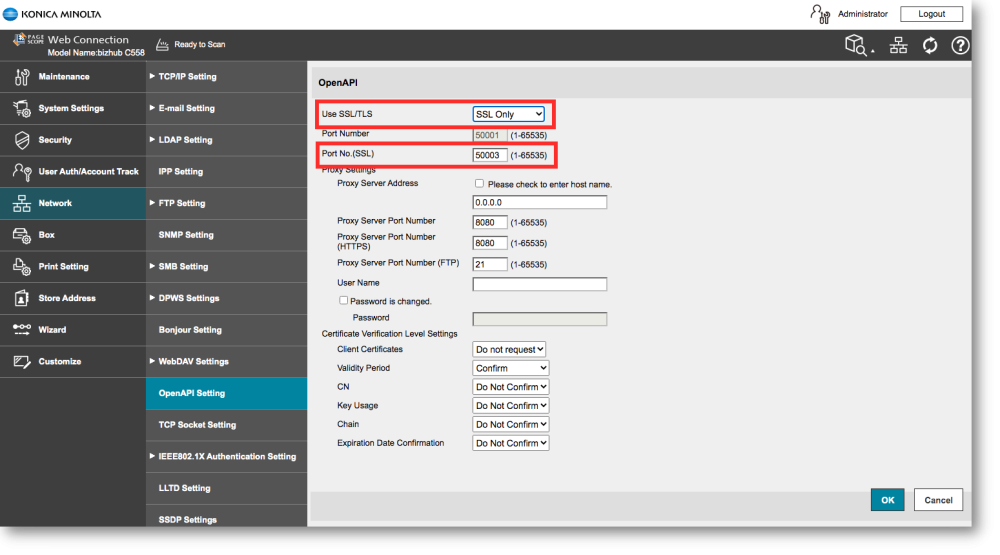Click the OK button

(x=887, y=500)
